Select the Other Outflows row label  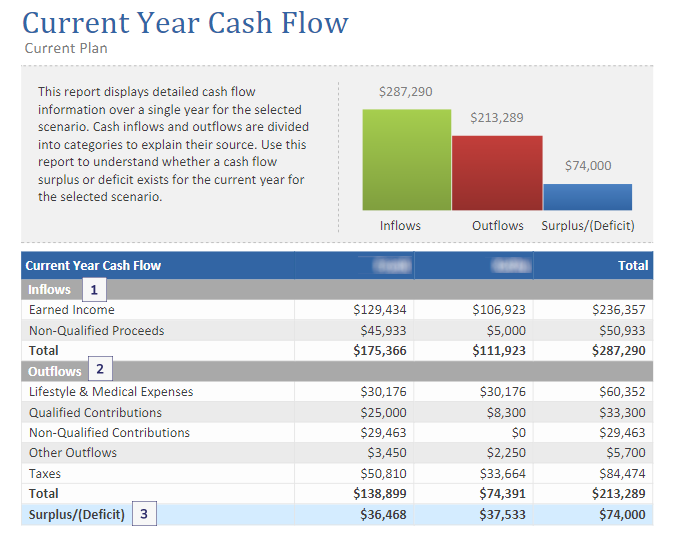pos(73,453)
